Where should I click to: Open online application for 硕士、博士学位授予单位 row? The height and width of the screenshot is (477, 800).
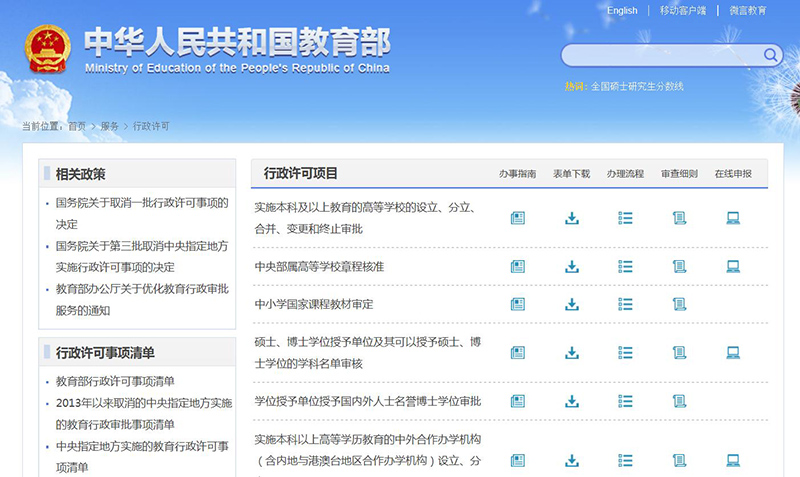pos(733,353)
